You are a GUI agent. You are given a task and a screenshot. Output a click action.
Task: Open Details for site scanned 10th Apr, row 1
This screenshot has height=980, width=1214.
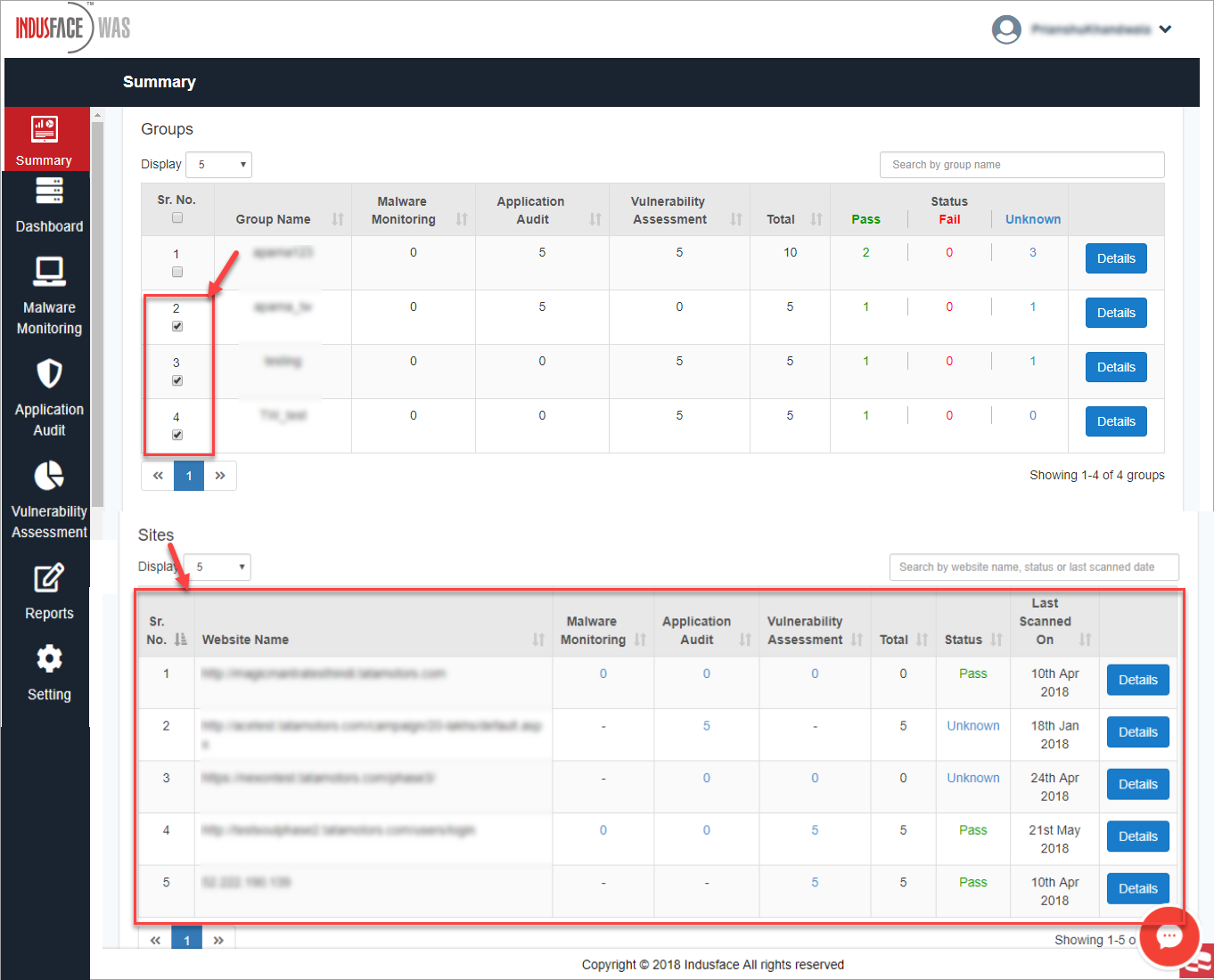pyautogui.click(x=1138, y=680)
